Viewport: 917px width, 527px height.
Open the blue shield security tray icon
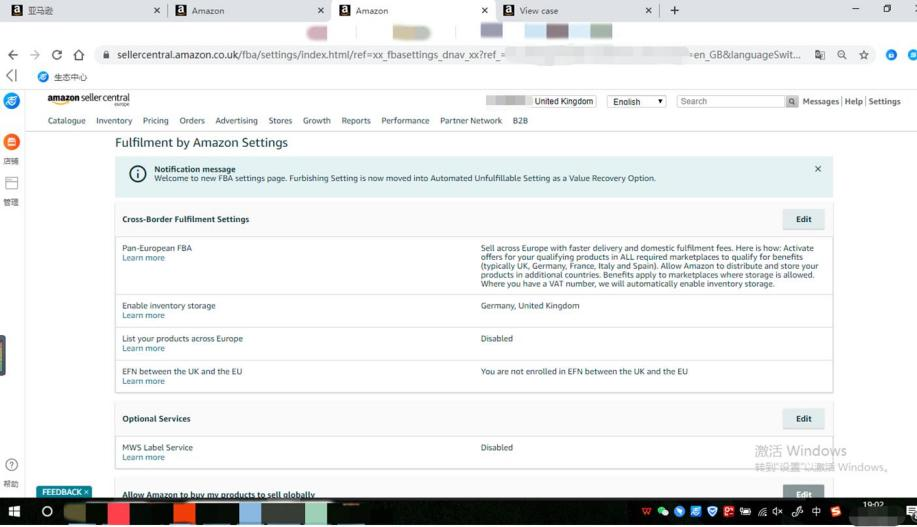pyautogui.click(x=712, y=512)
